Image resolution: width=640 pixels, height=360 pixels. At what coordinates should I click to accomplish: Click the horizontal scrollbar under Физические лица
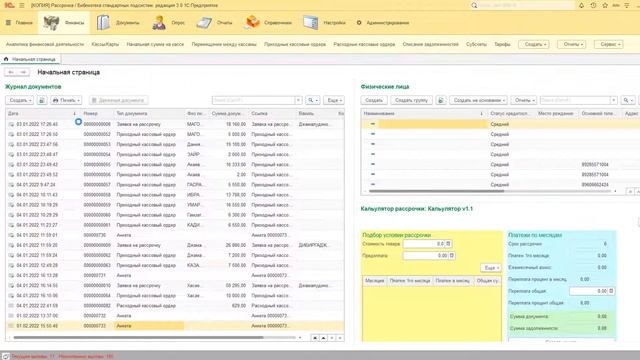click(x=437, y=191)
